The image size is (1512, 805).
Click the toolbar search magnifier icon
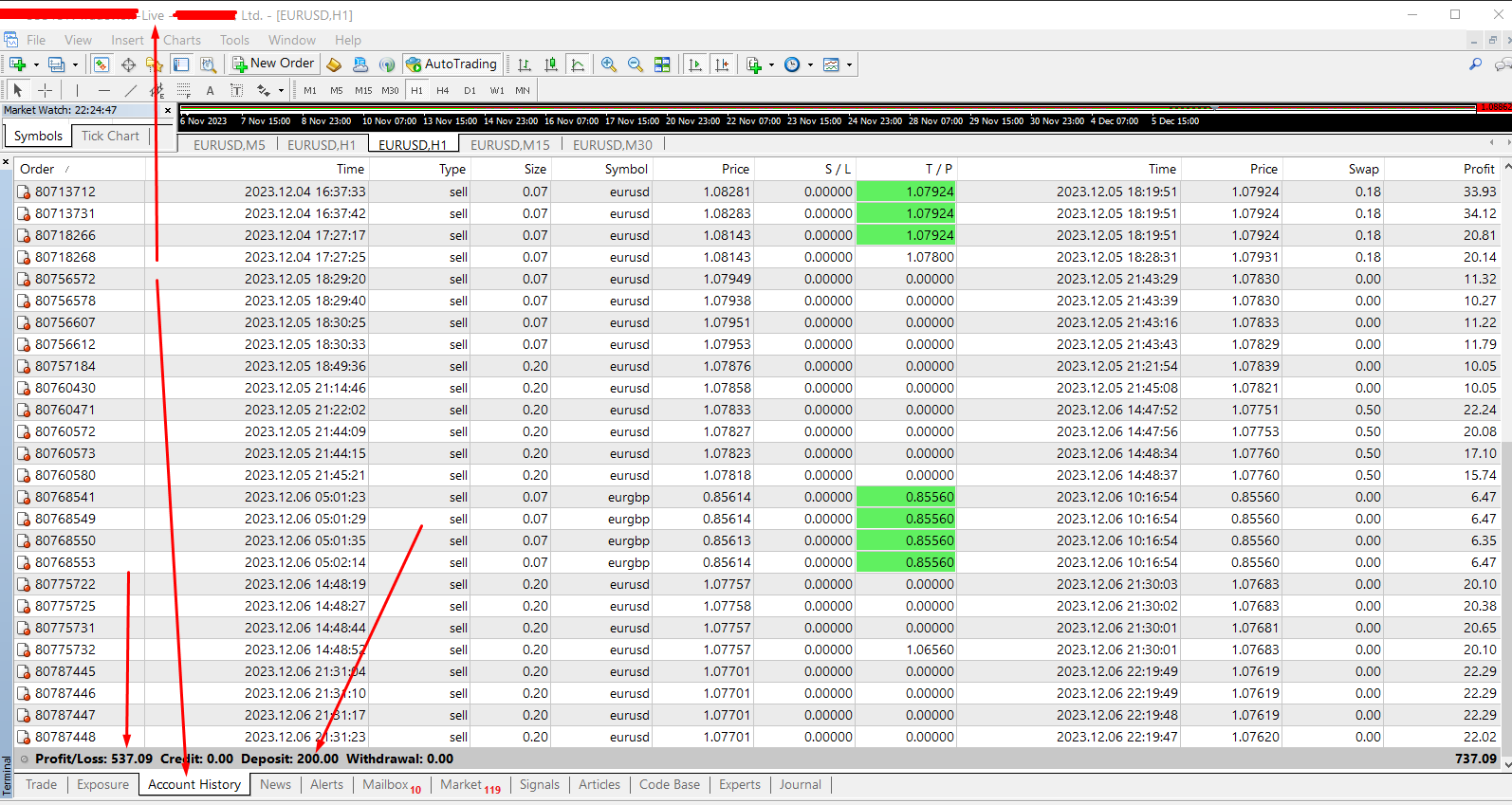[1475, 64]
